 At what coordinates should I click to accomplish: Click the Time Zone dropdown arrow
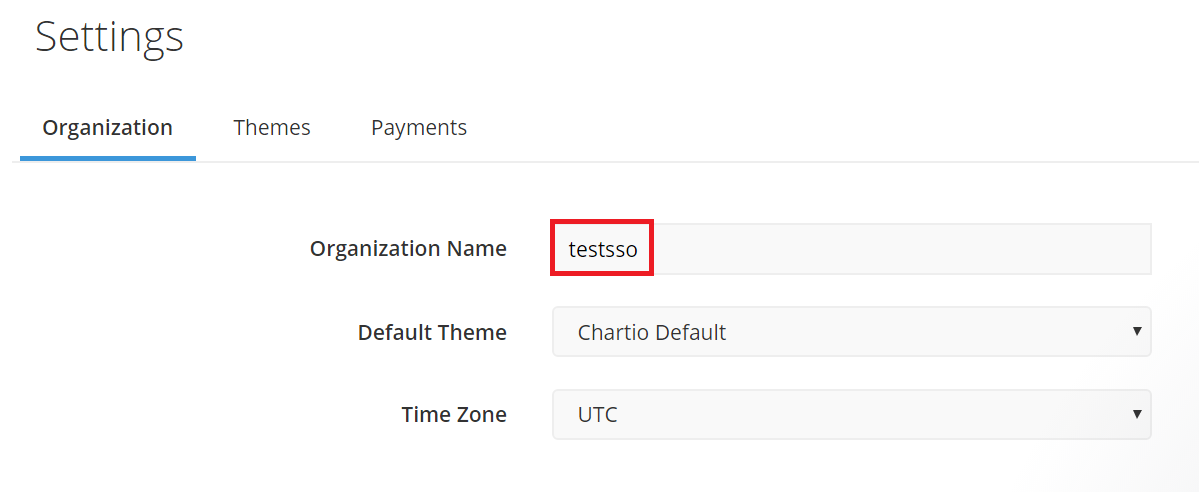[x=1137, y=413]
